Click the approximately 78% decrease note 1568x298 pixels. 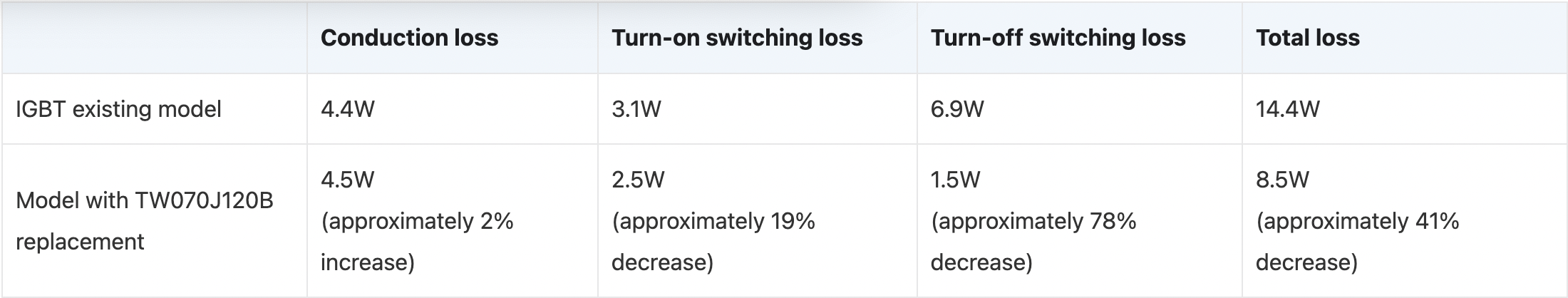(x=1033, y=242)
